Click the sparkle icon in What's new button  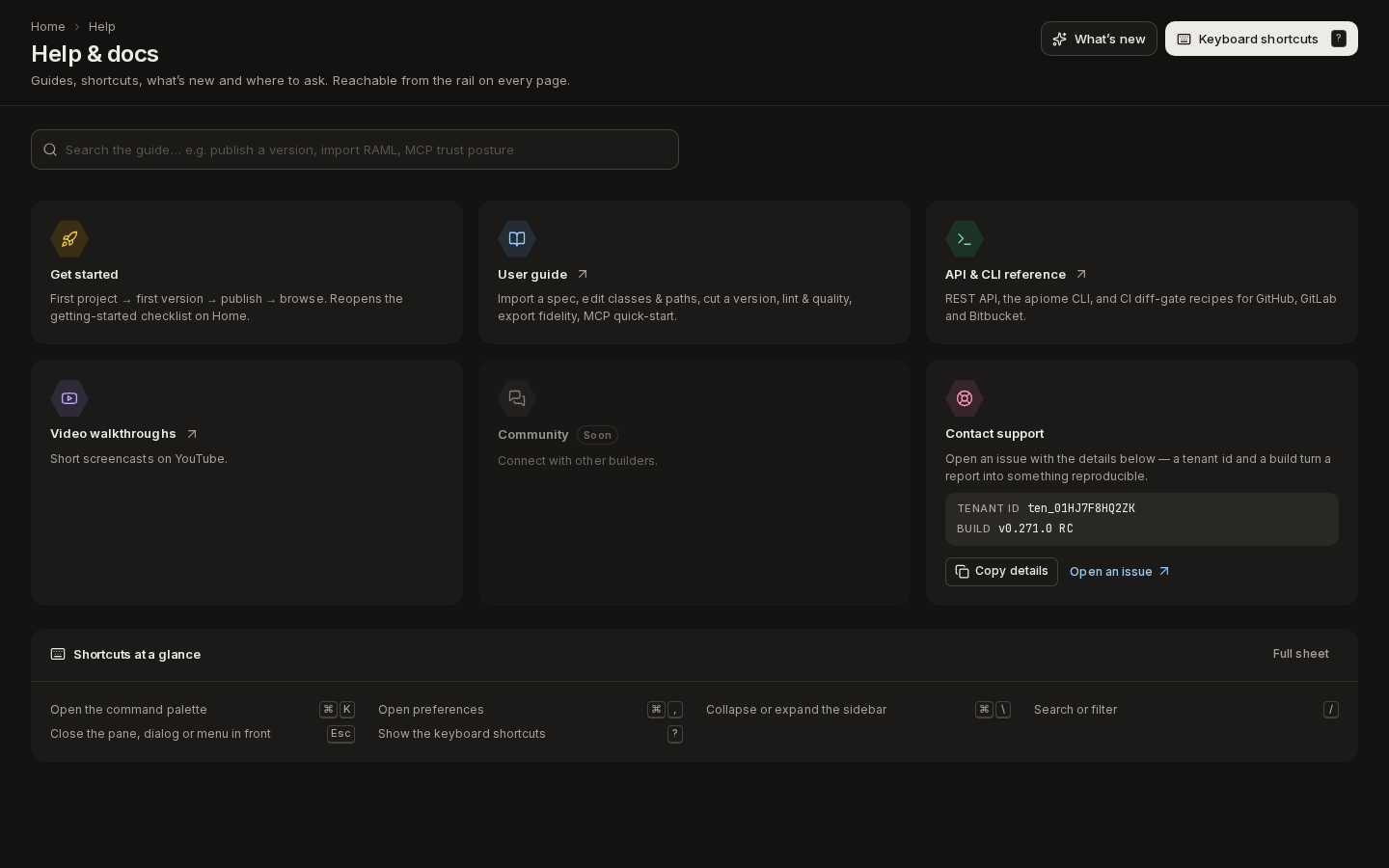click(x=1059, y=39)
